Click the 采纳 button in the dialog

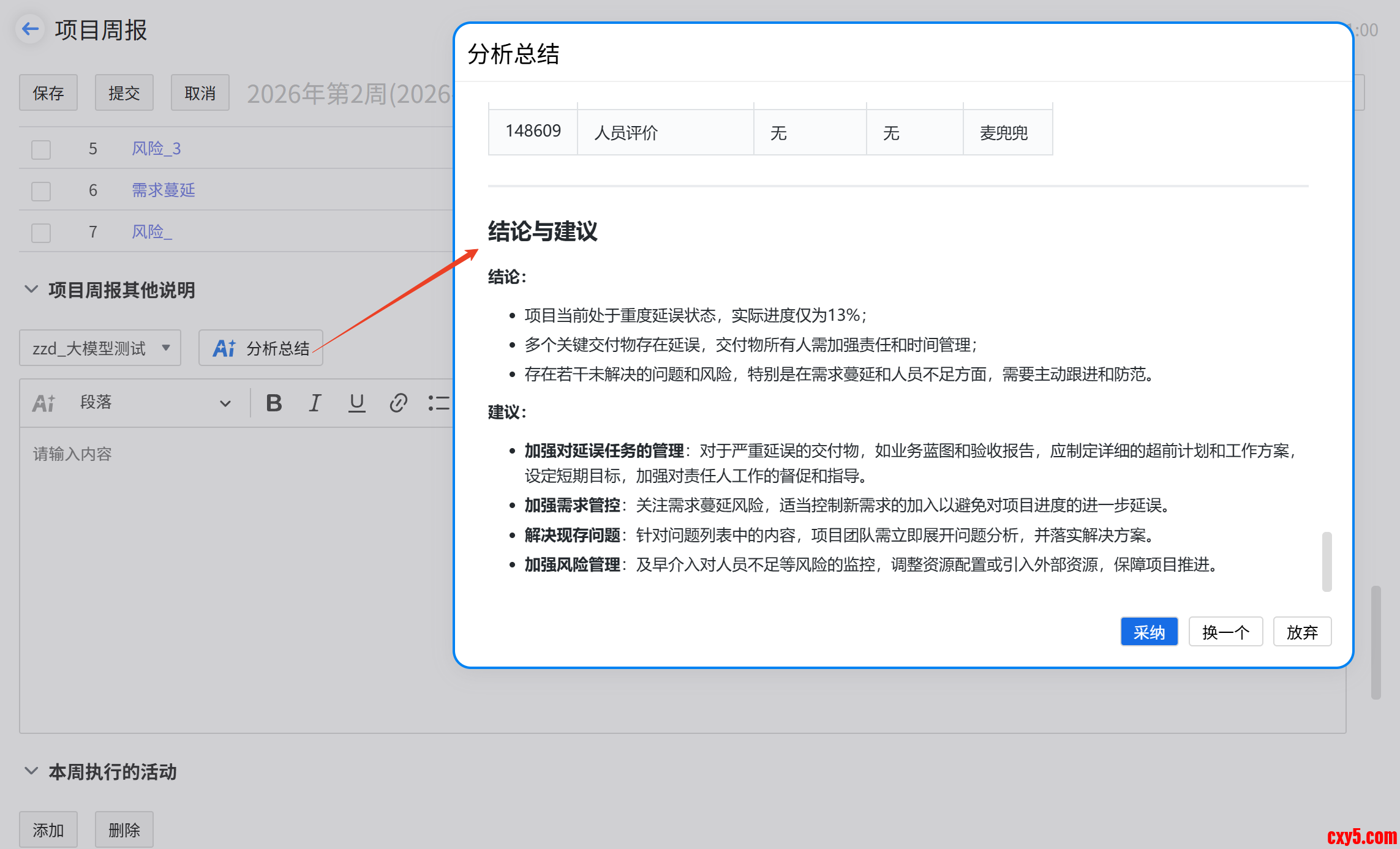(1148, 632)
